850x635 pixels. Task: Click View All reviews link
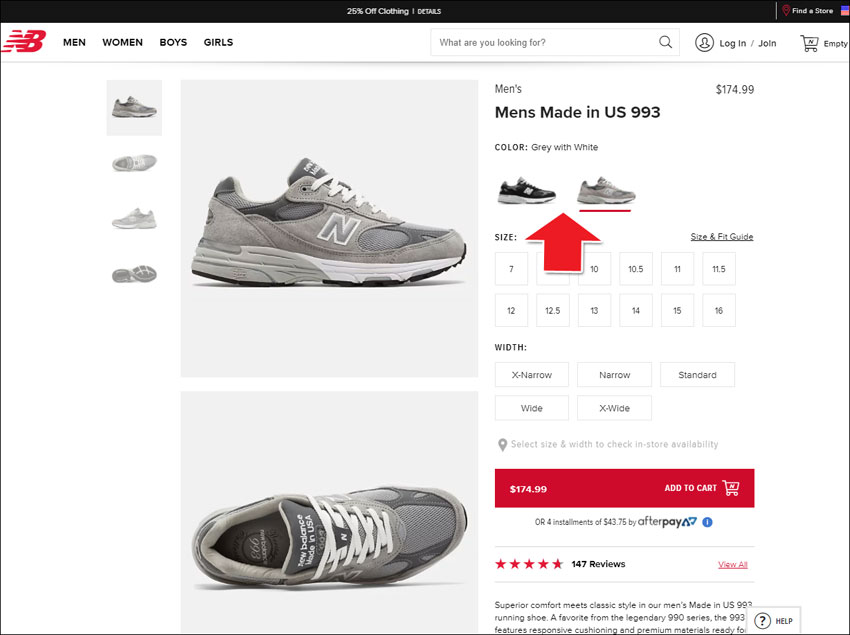point(732,565)
